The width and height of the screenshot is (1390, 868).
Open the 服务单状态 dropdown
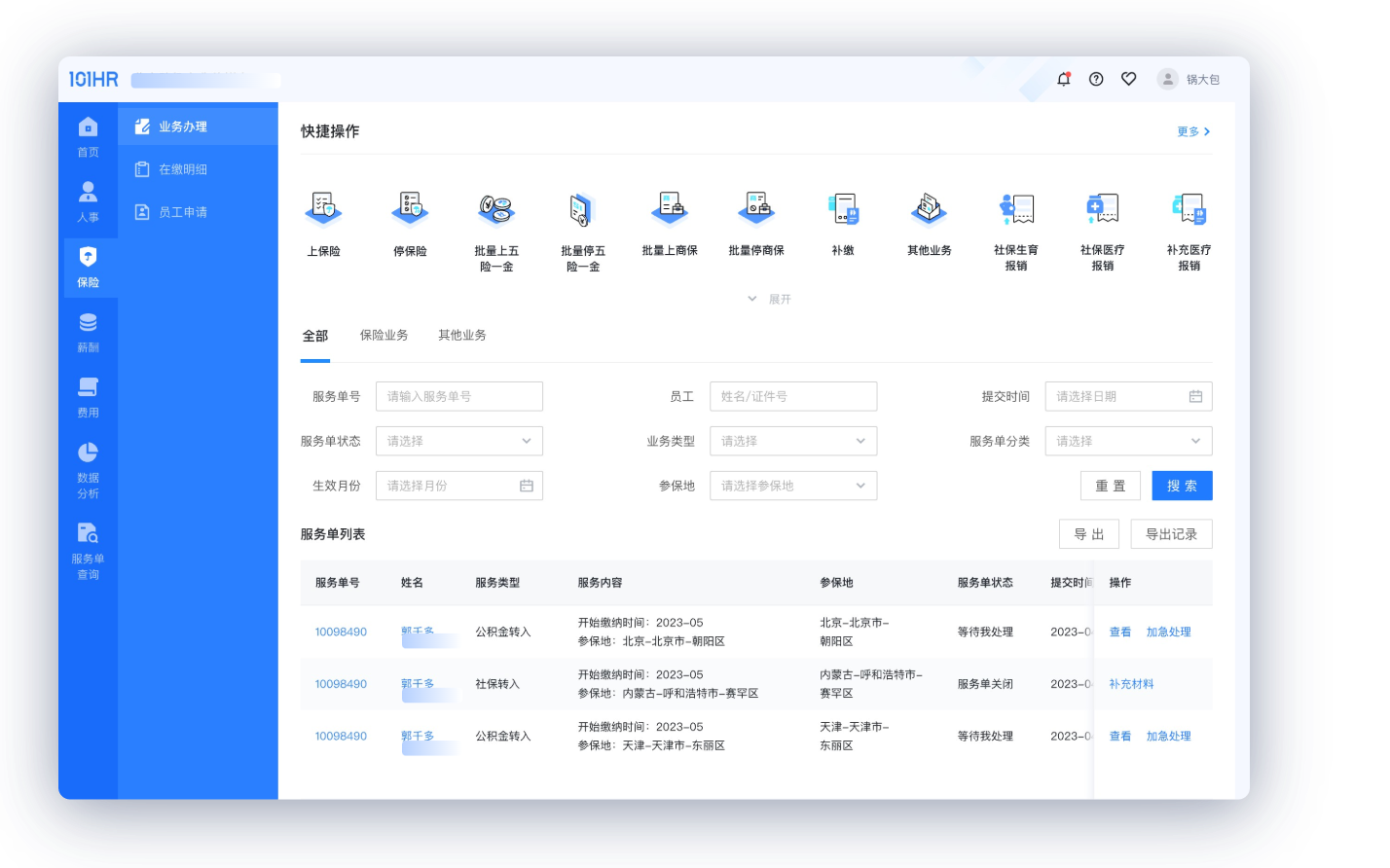pos(459,441)
